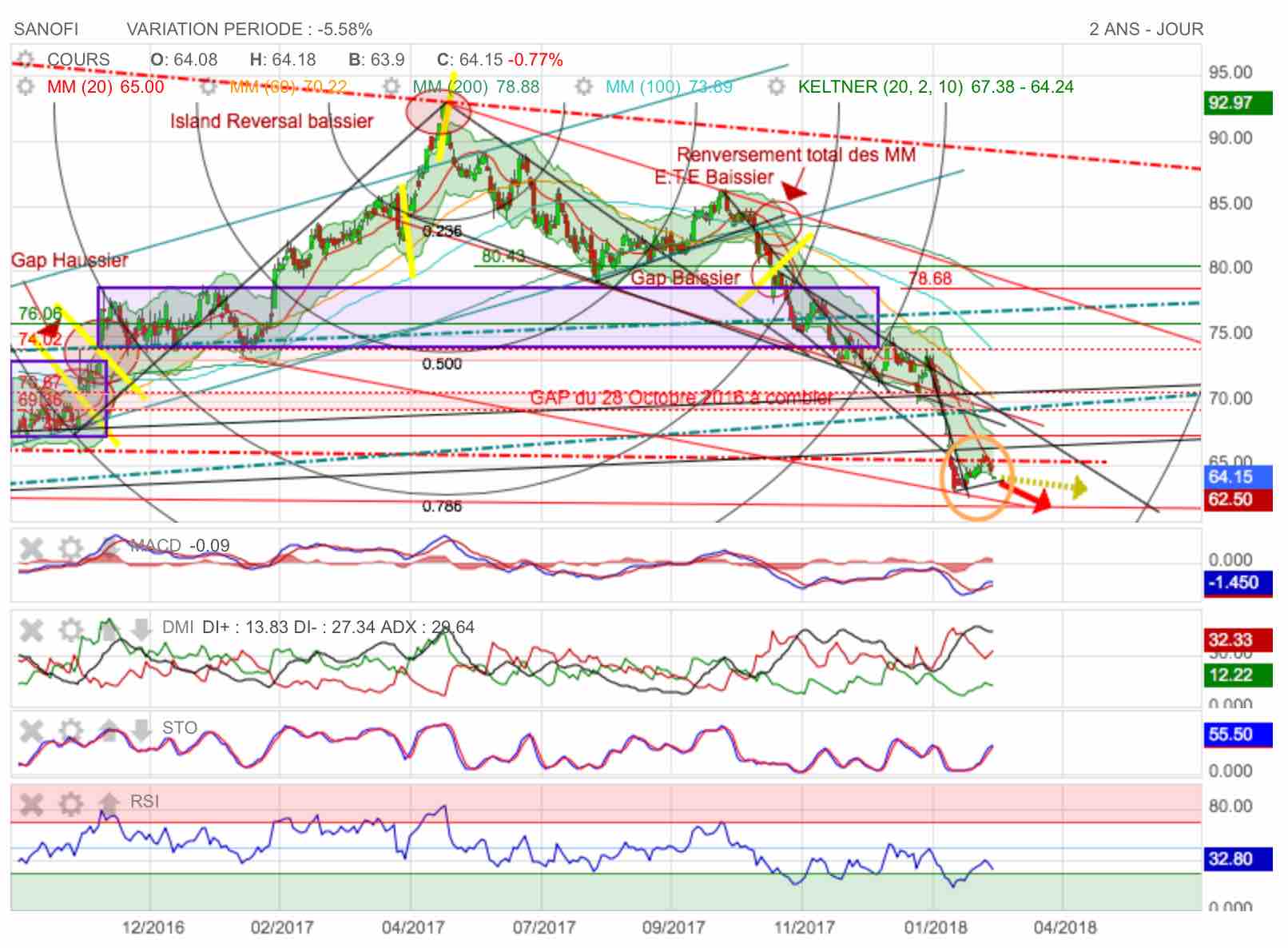Open MACD indicator settings gear
This screenshot has height=948, width=1288.
tap(71, 548)
